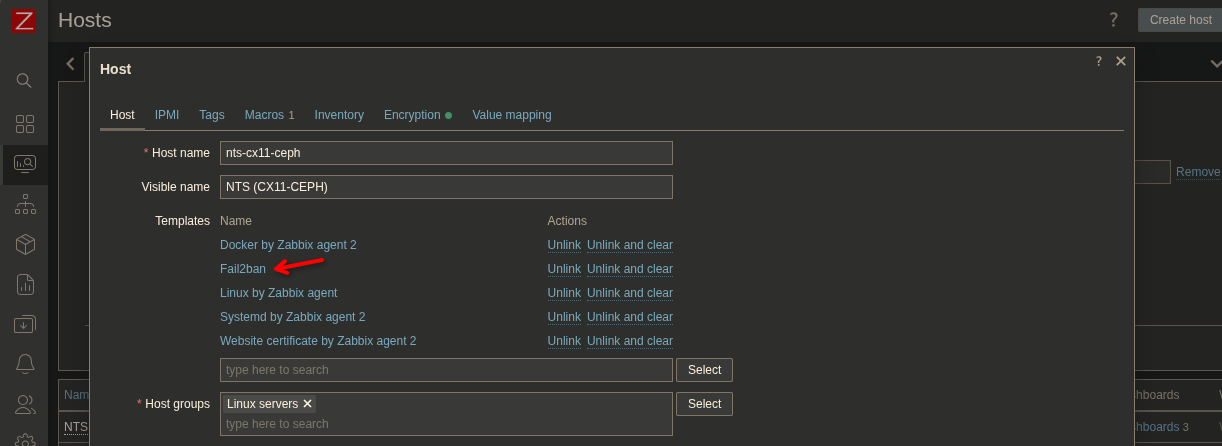This screenshot has width=1222, height=446.
Task: Unlink and clear Linux by Zabbix agent
Action: click(x=630, y=293)
